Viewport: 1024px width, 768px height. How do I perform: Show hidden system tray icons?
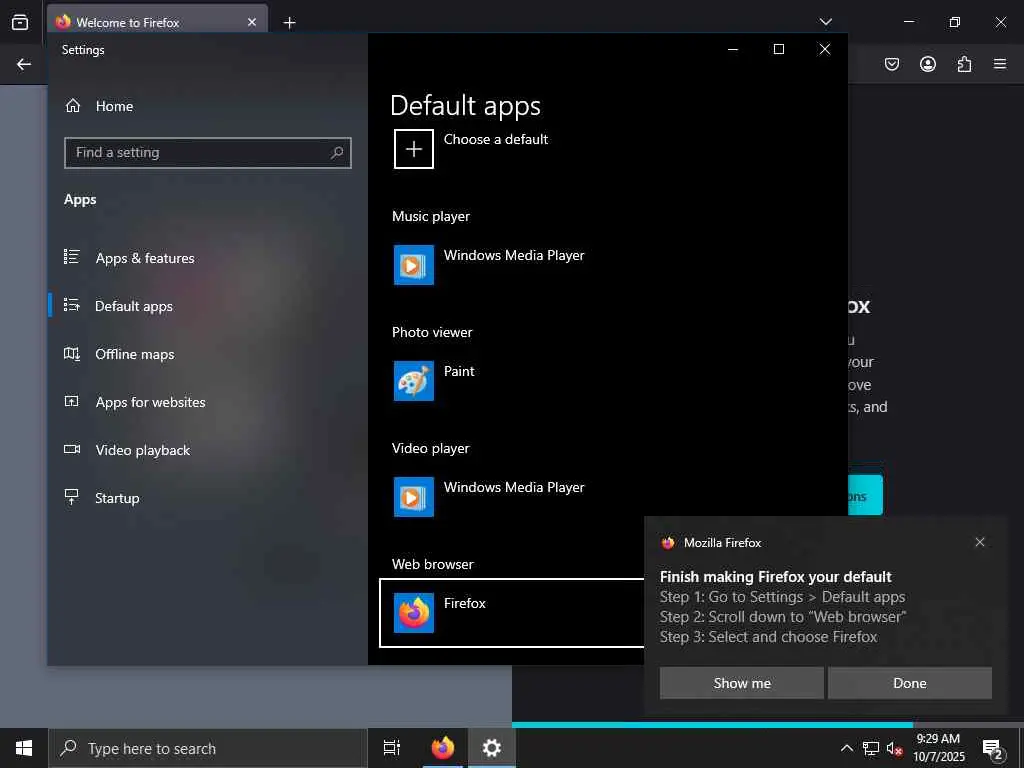click(x=846, y=748)
